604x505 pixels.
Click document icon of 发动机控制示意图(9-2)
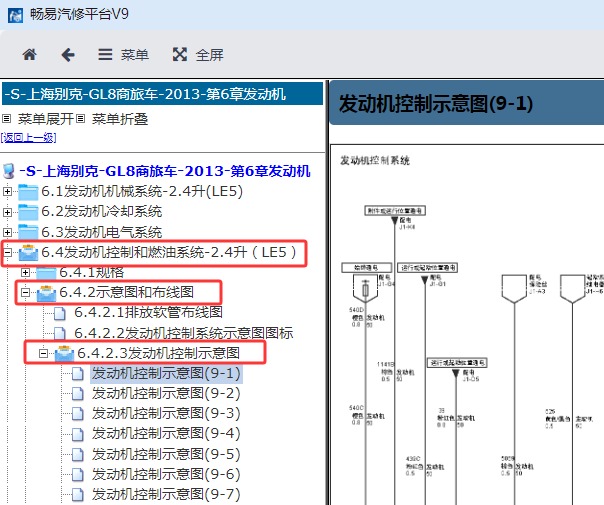pos(78,393)
